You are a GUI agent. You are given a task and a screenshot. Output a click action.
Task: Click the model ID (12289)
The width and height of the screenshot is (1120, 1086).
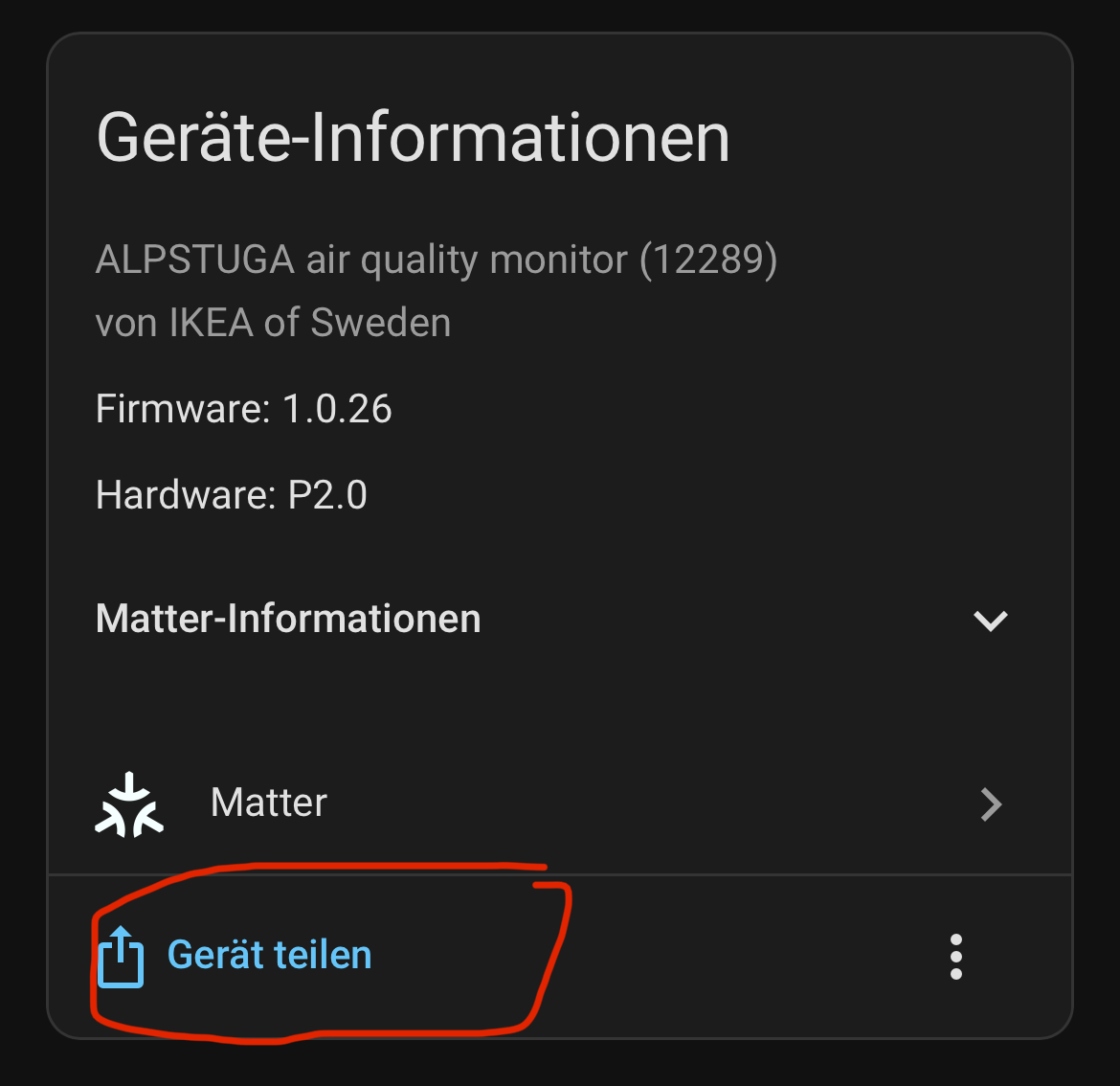point(708,260)
